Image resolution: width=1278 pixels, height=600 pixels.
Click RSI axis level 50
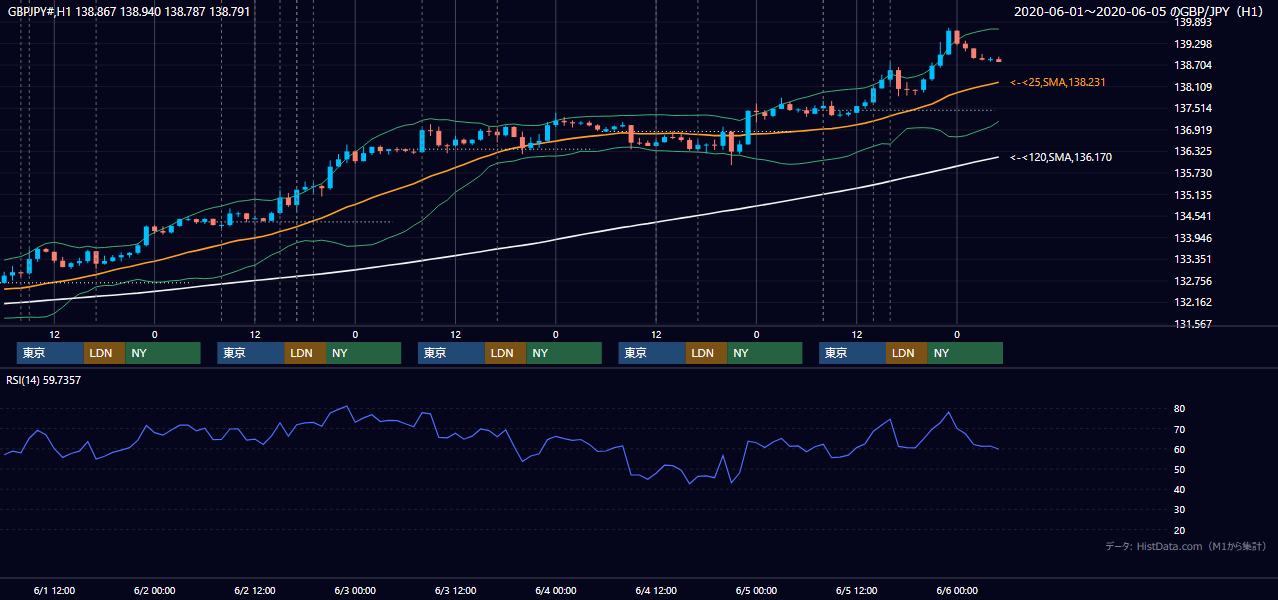click(x=1180, y=469)
